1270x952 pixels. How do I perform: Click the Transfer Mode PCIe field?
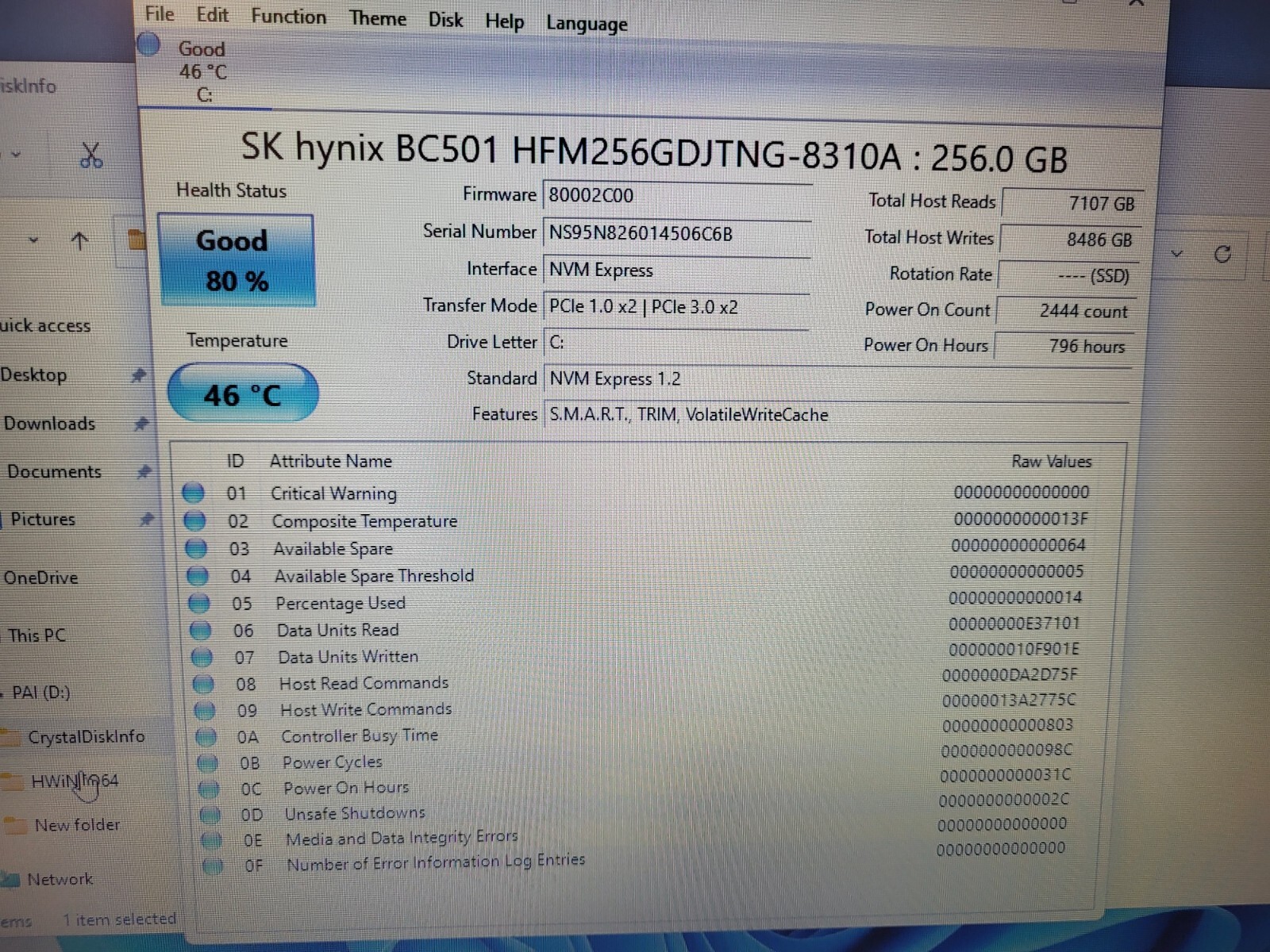(x=676, y=307)
